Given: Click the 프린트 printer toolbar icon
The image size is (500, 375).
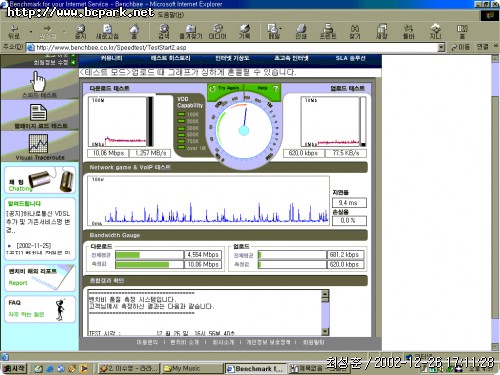Looking at the screenshot, I should [328, 32].
